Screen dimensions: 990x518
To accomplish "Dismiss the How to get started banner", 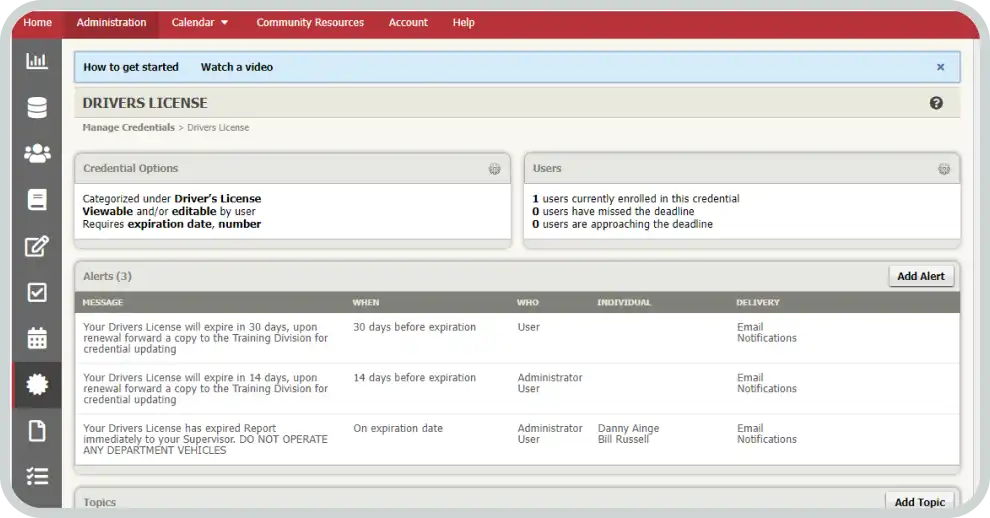I will point(940,67).
